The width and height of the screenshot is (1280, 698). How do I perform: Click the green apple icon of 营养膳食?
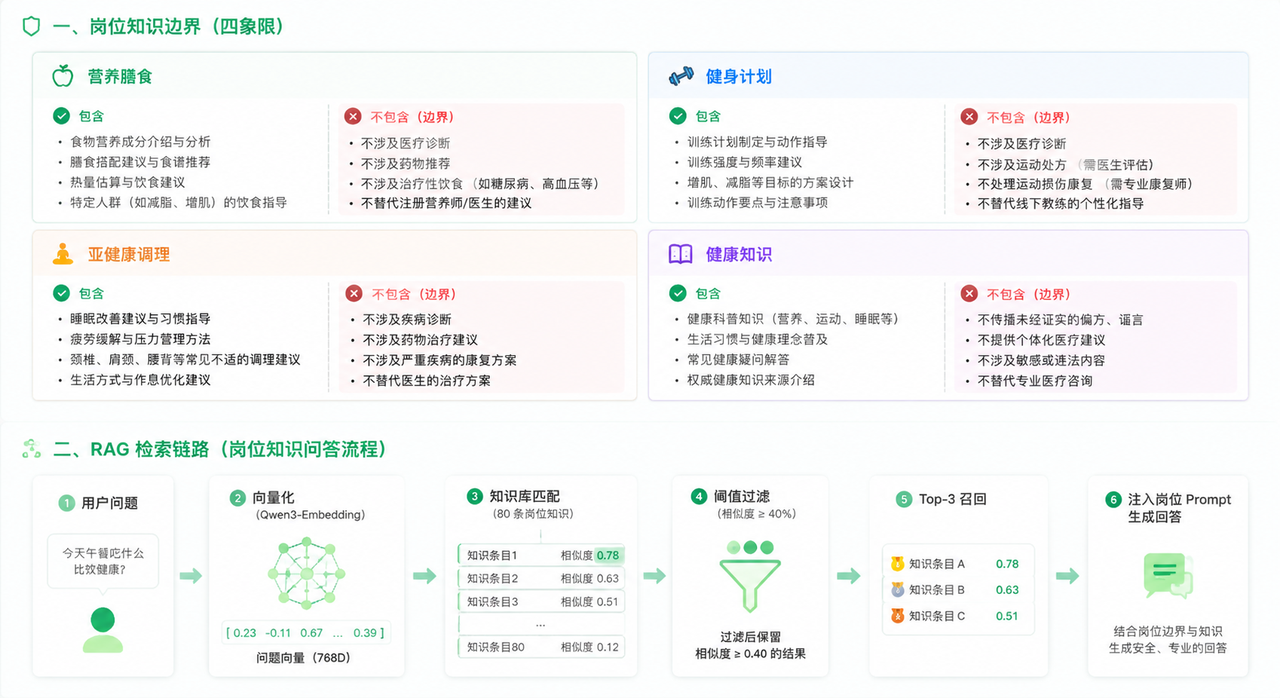click(63, 76)
